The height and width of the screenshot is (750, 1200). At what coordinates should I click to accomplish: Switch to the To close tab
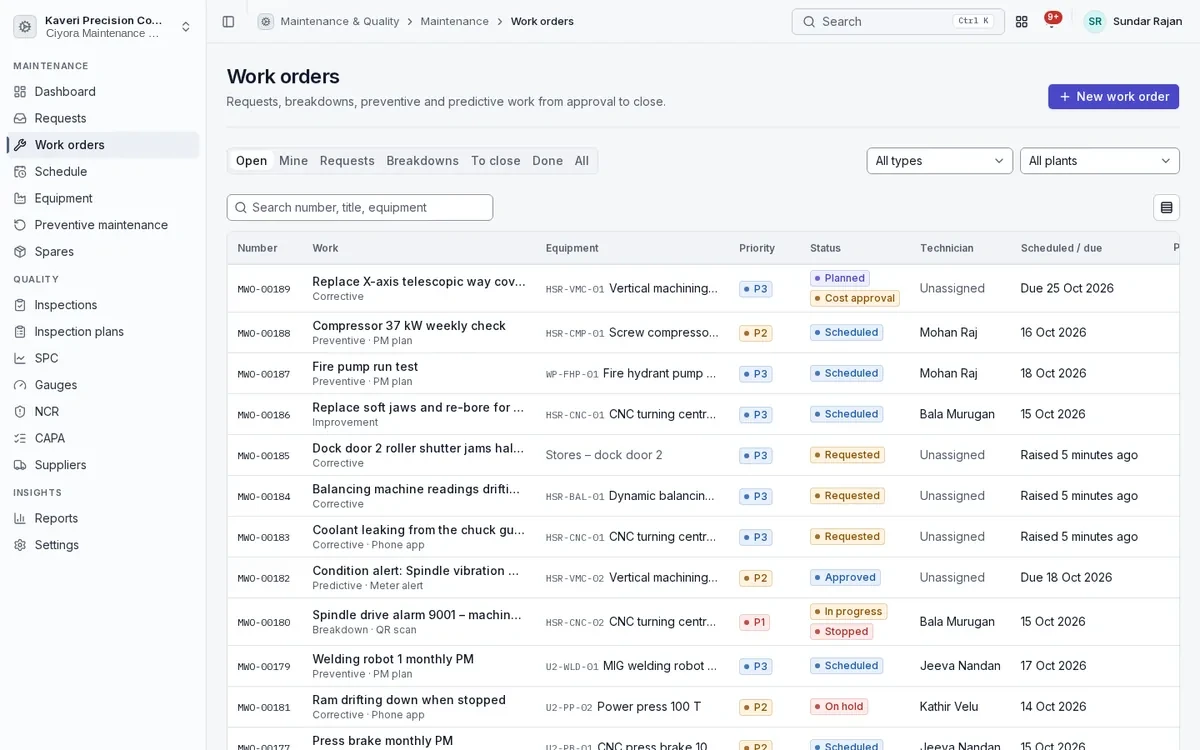495,161
